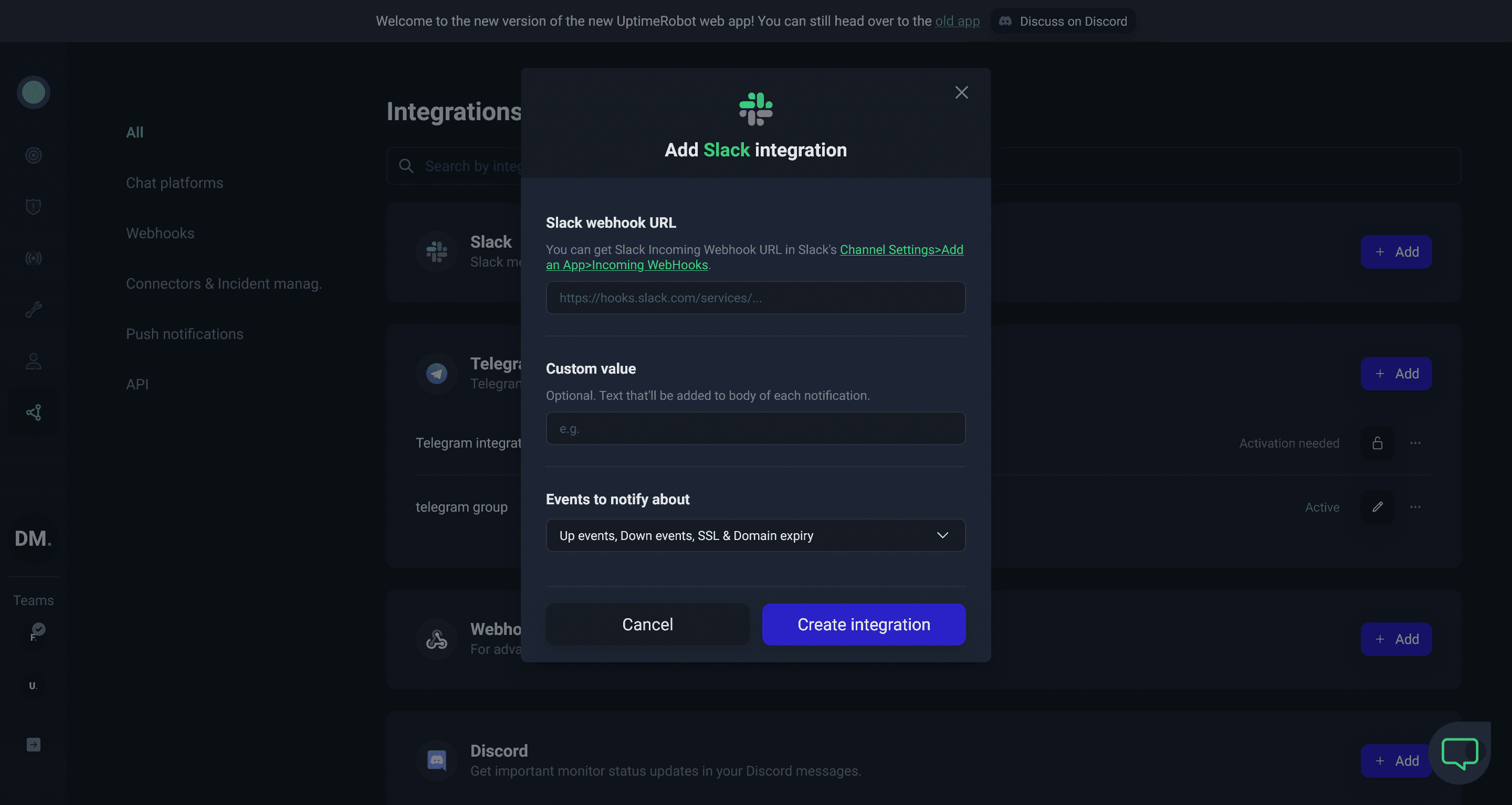Viewport: 1512px width, 805px height.
Task: Select the DM. workspace avatar
Action: click(x=33, y=538)
